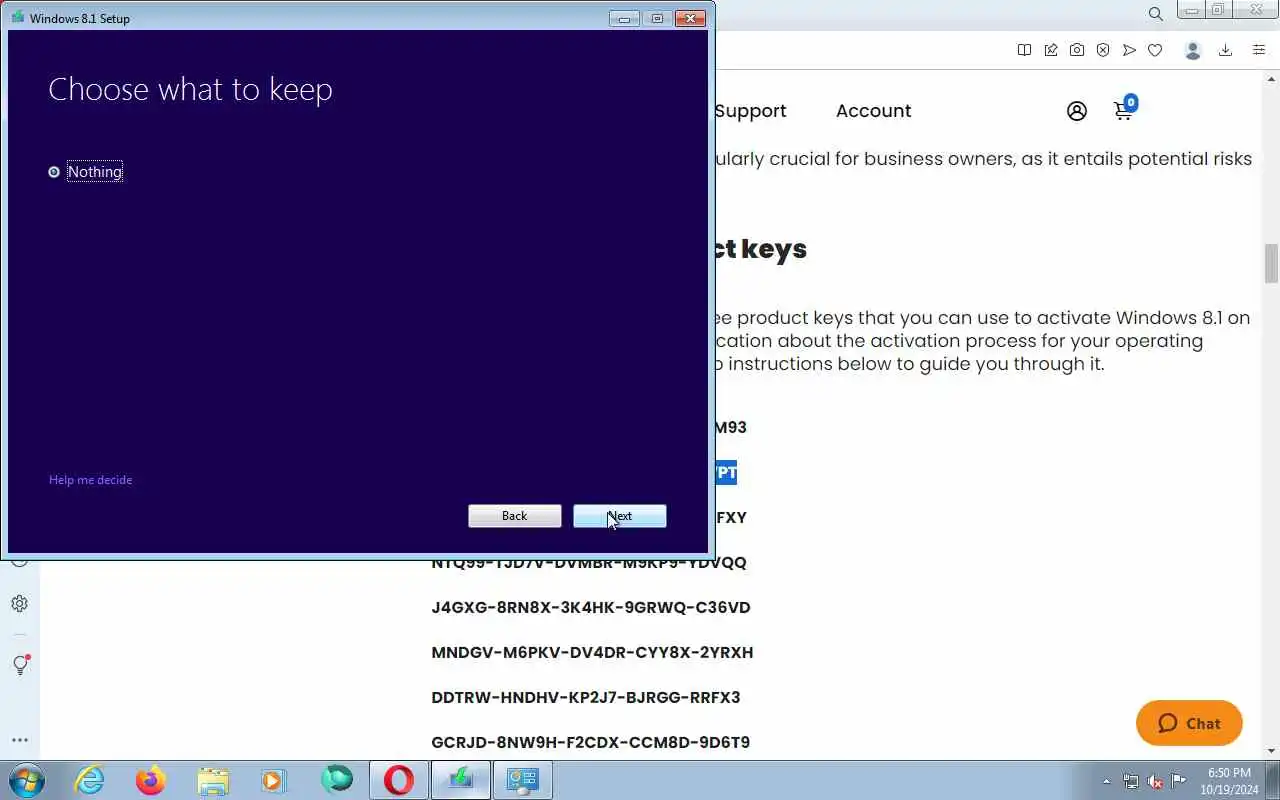1280x800 pixels.
Task: Click key DDTRW-HNDHV-KP2J7-BJRGG-RRFX3
Action: pyautogui.click(x=586, y=698)
